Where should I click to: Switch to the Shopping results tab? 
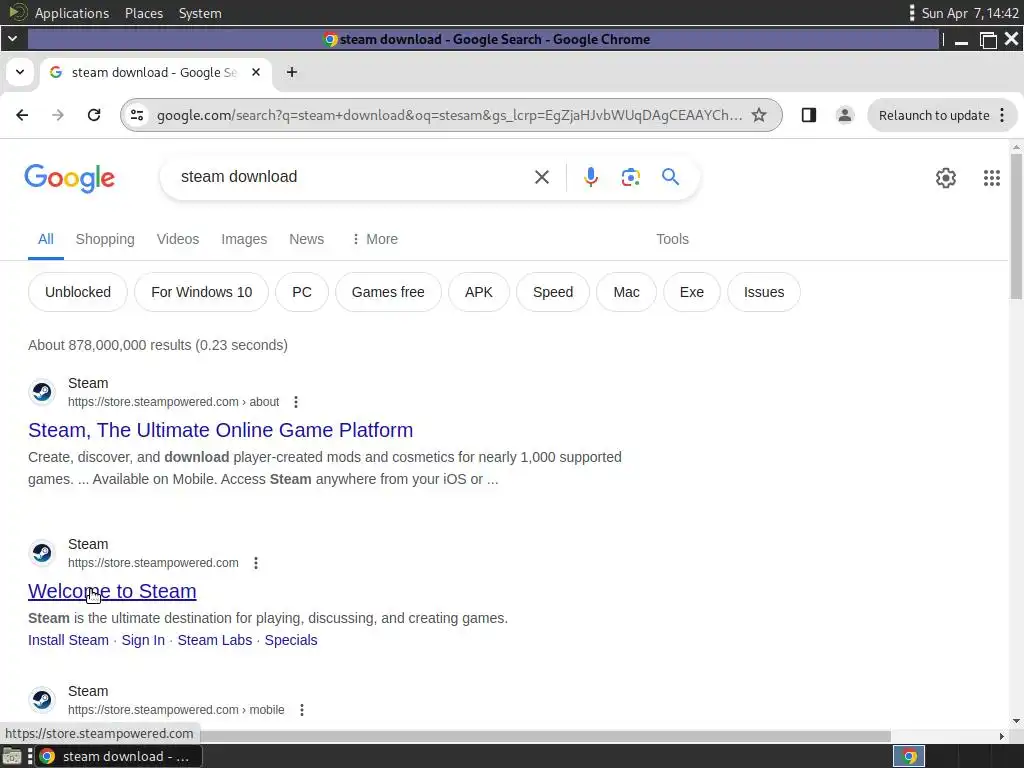click(x=105, y=239)
